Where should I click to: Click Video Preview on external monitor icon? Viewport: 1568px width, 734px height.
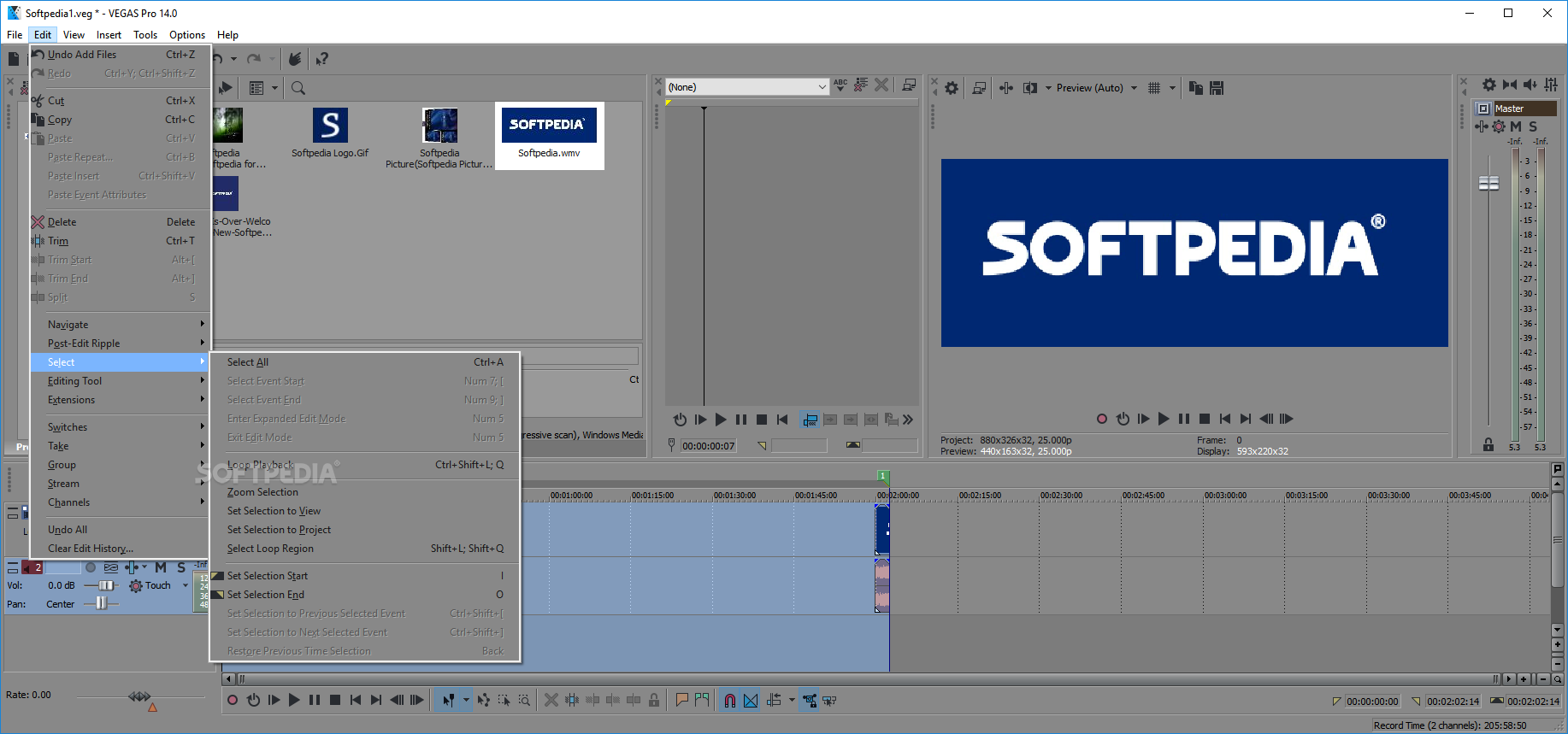980,87
